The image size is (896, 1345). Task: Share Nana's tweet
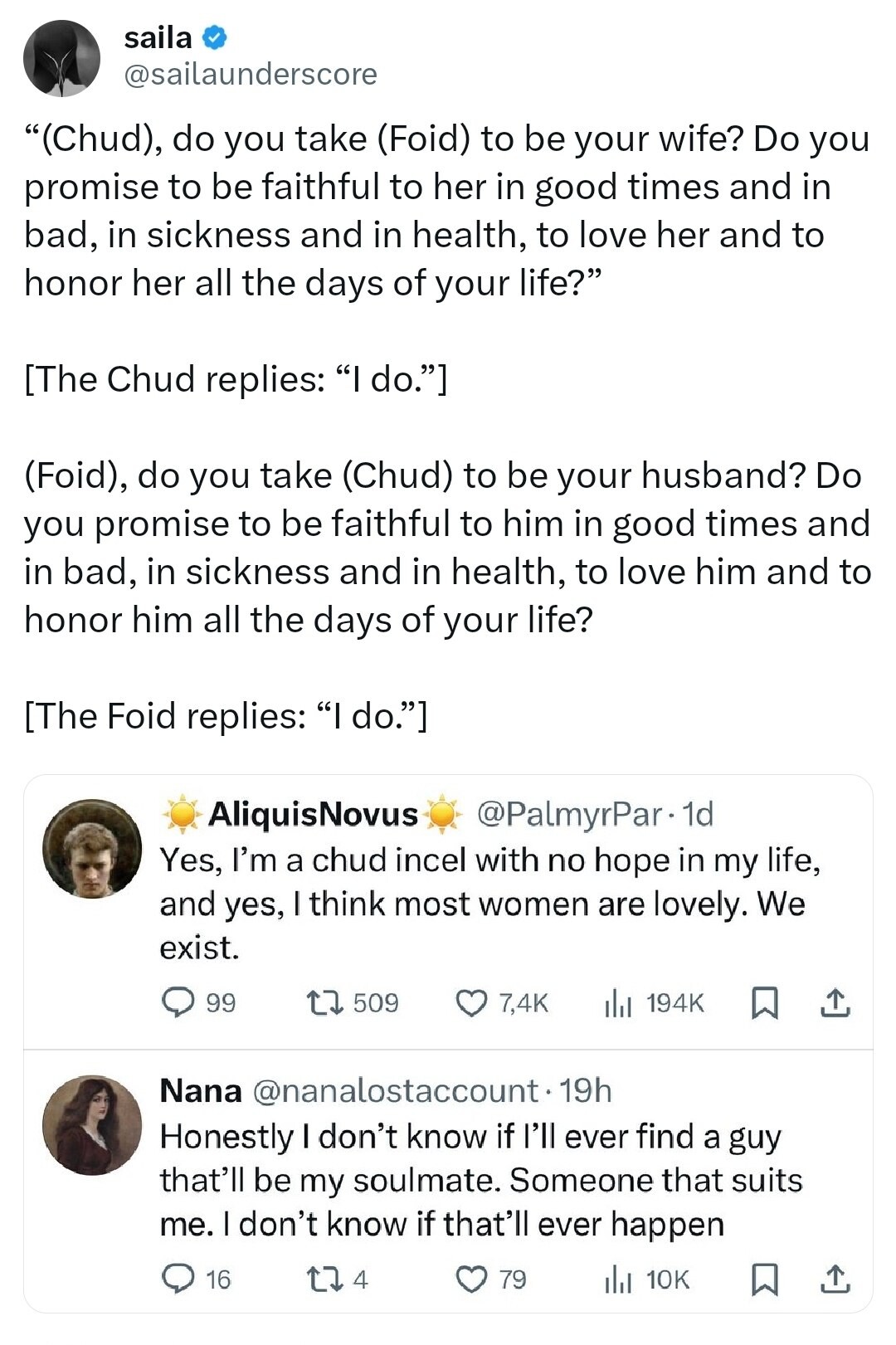[835, 1279]
